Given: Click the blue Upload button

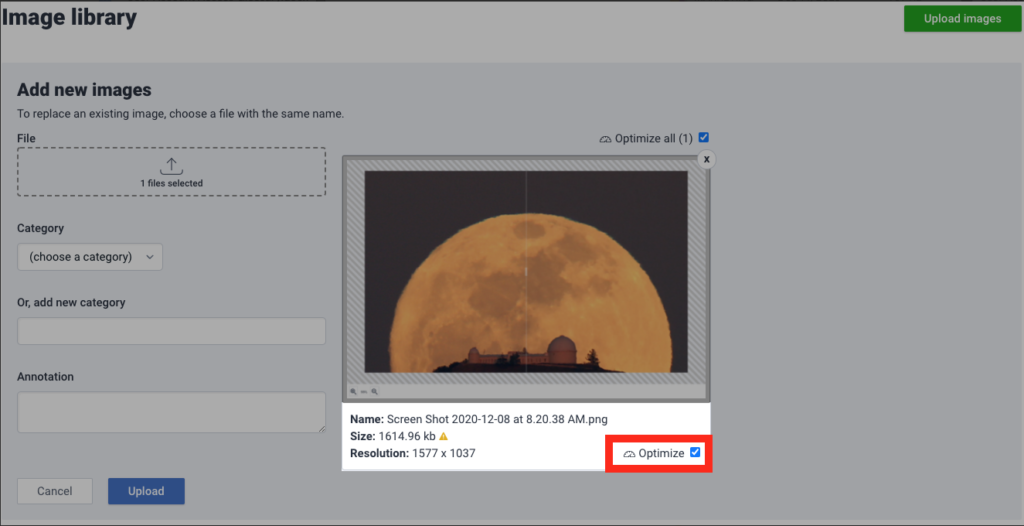Looking at the screenshot, I should tap(146, 491).
